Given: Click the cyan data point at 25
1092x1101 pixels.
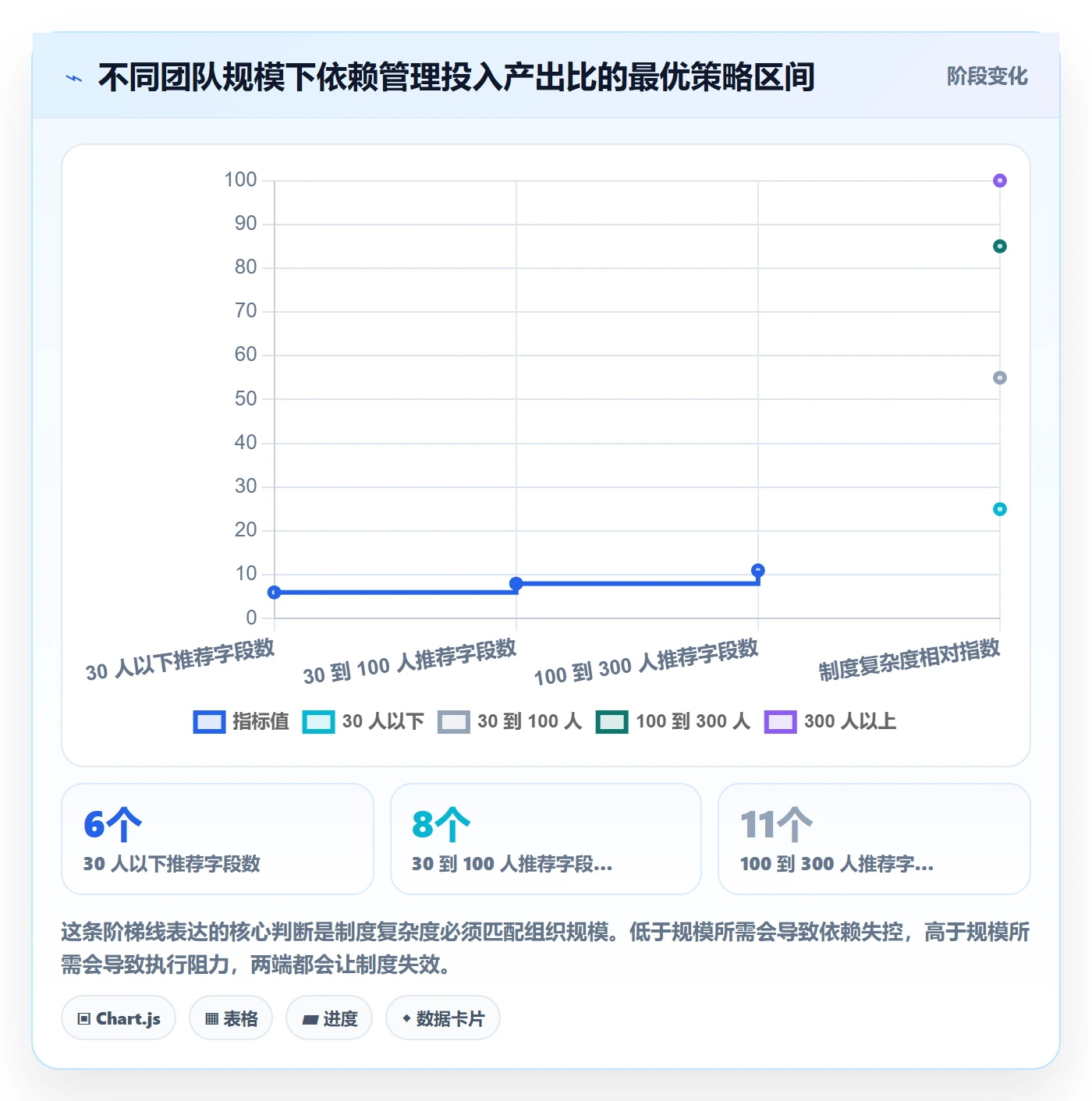Looking at the screenshot, I should (x=1000, y=509).
